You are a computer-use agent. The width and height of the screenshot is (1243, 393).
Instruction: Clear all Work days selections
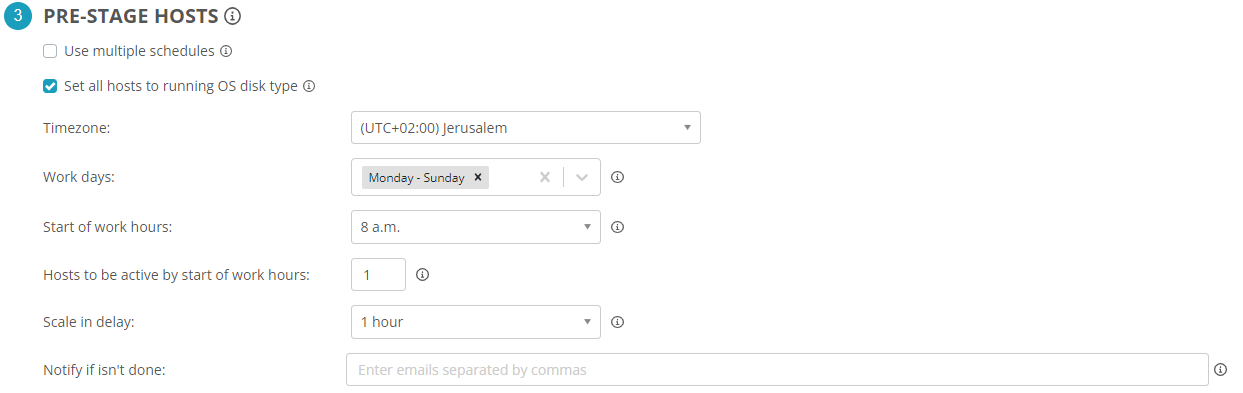[545, 178]
